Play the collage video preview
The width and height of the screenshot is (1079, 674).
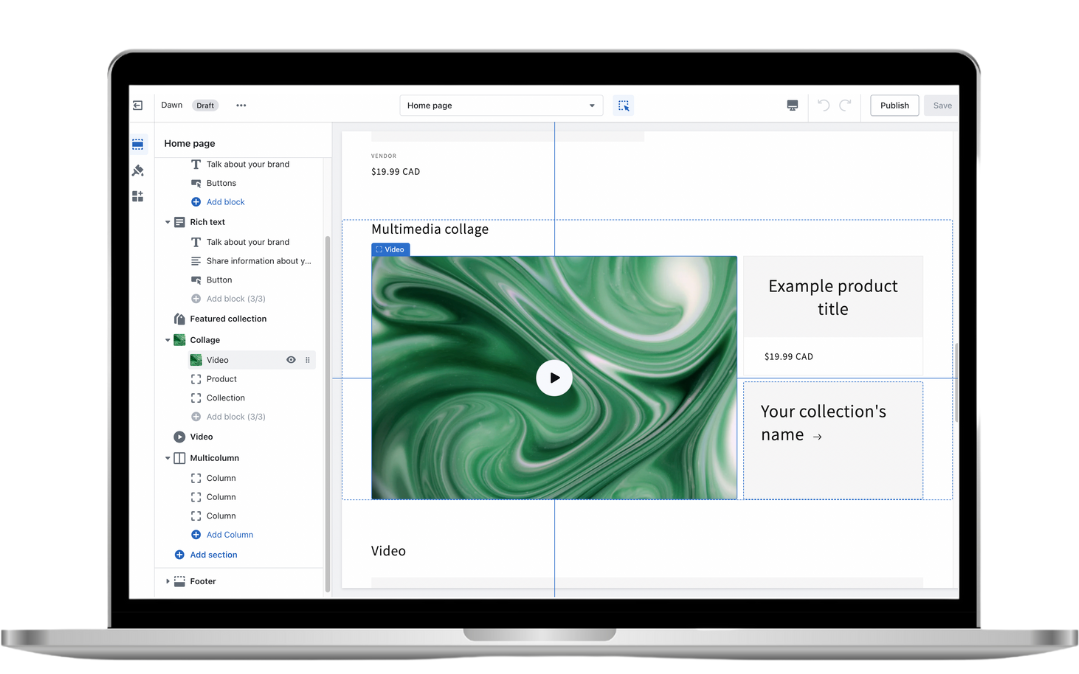(554, 378)
